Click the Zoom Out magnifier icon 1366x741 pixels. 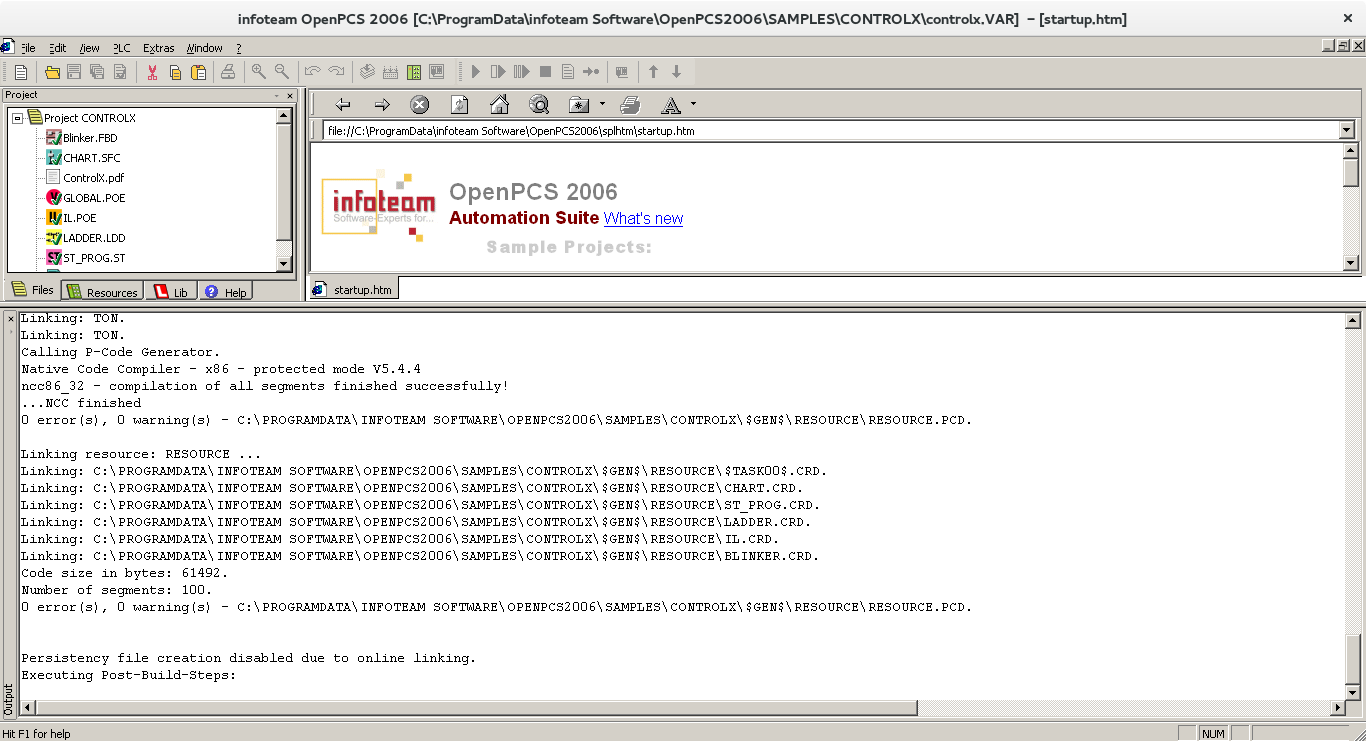(x=282, y=72)
